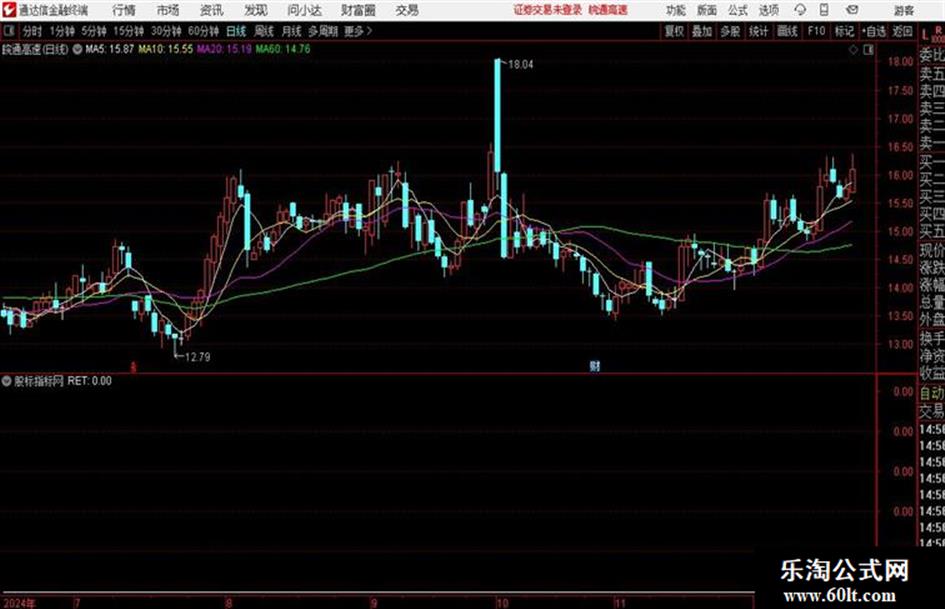945x609 pixels.
Task: Open the 发现 menu
Action: click(256, 10)
